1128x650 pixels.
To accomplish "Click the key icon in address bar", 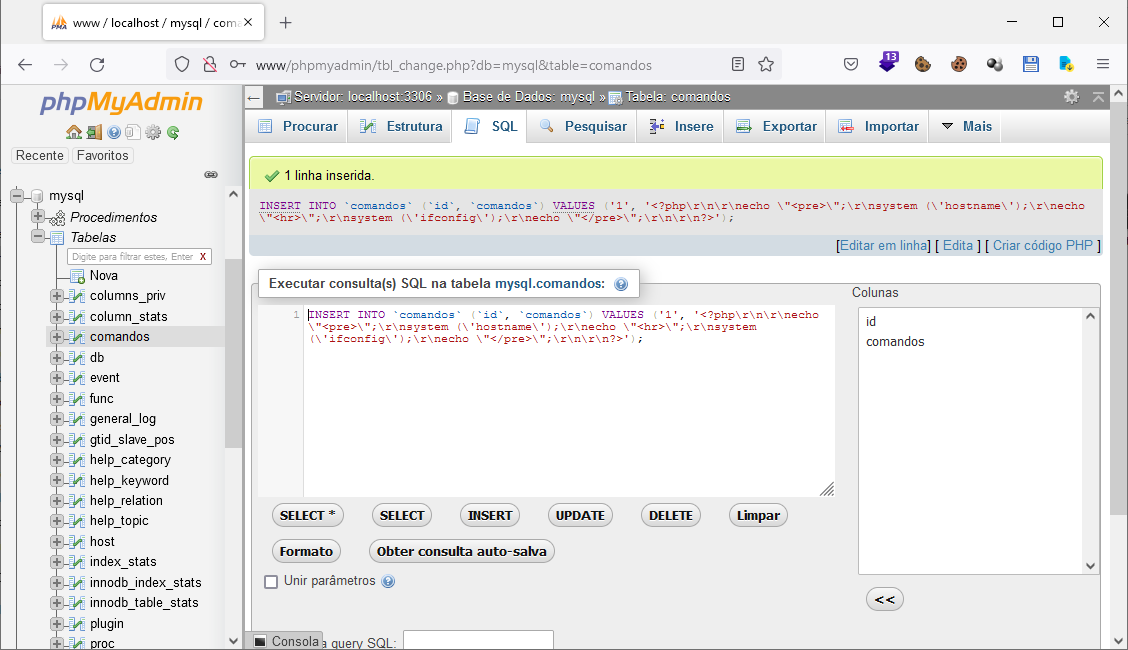I will (x=237, y=65).
